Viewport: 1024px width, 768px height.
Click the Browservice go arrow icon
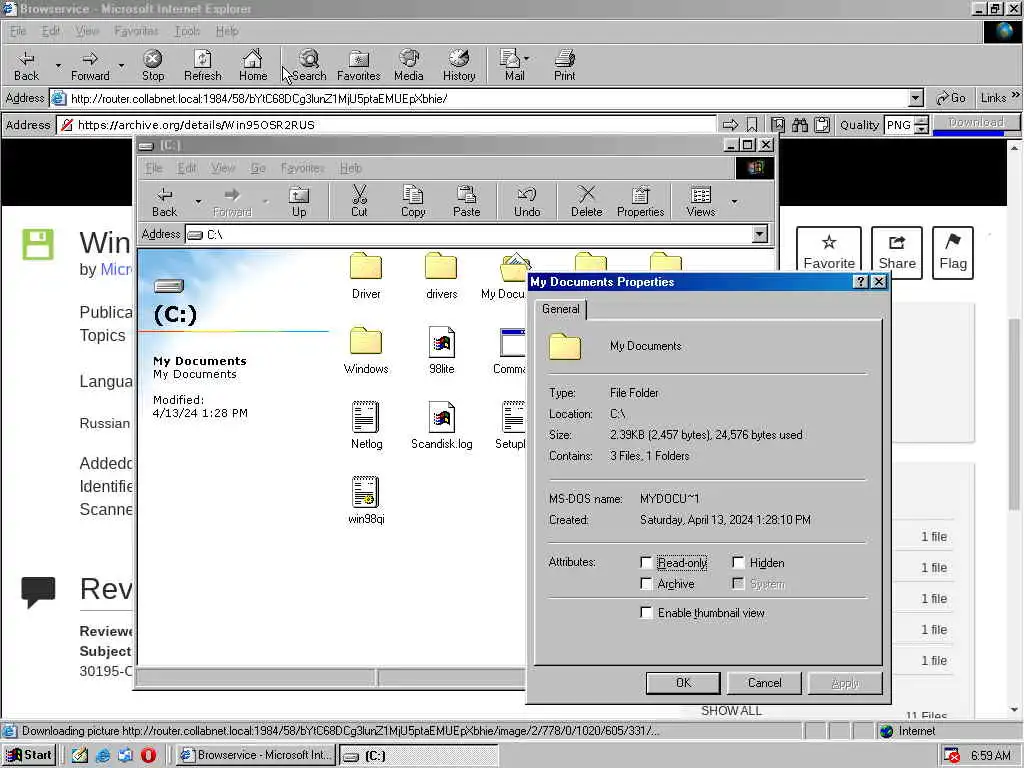tap(730, 125)
